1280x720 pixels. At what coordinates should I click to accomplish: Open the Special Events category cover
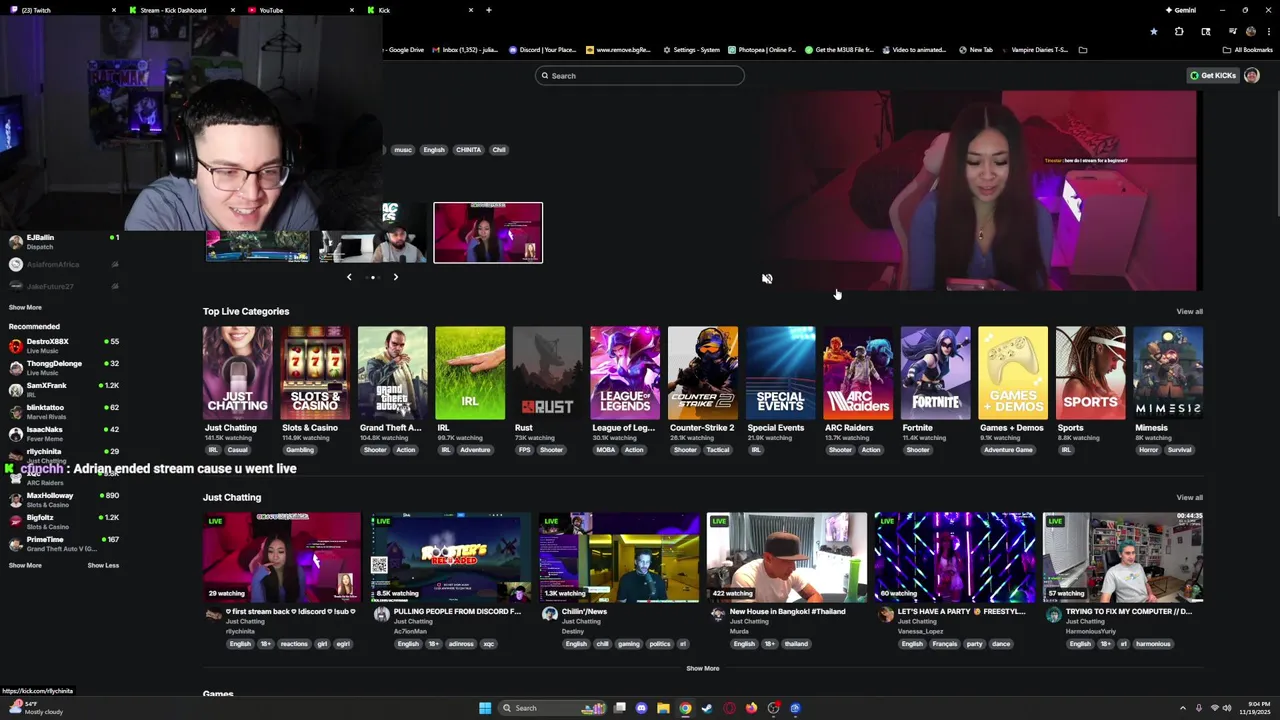click(780, 372)
